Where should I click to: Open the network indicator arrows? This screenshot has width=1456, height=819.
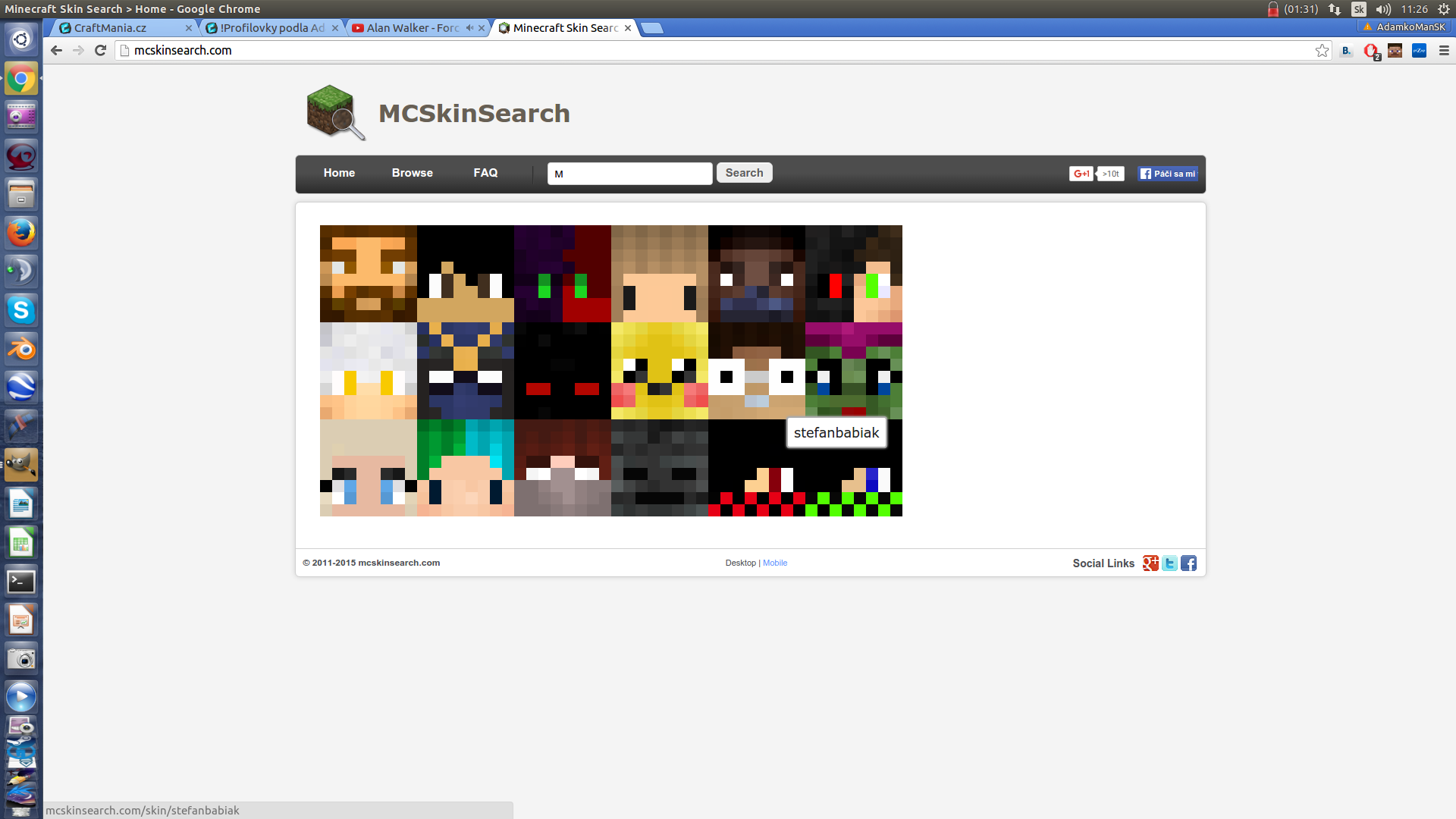(1335, 9)
